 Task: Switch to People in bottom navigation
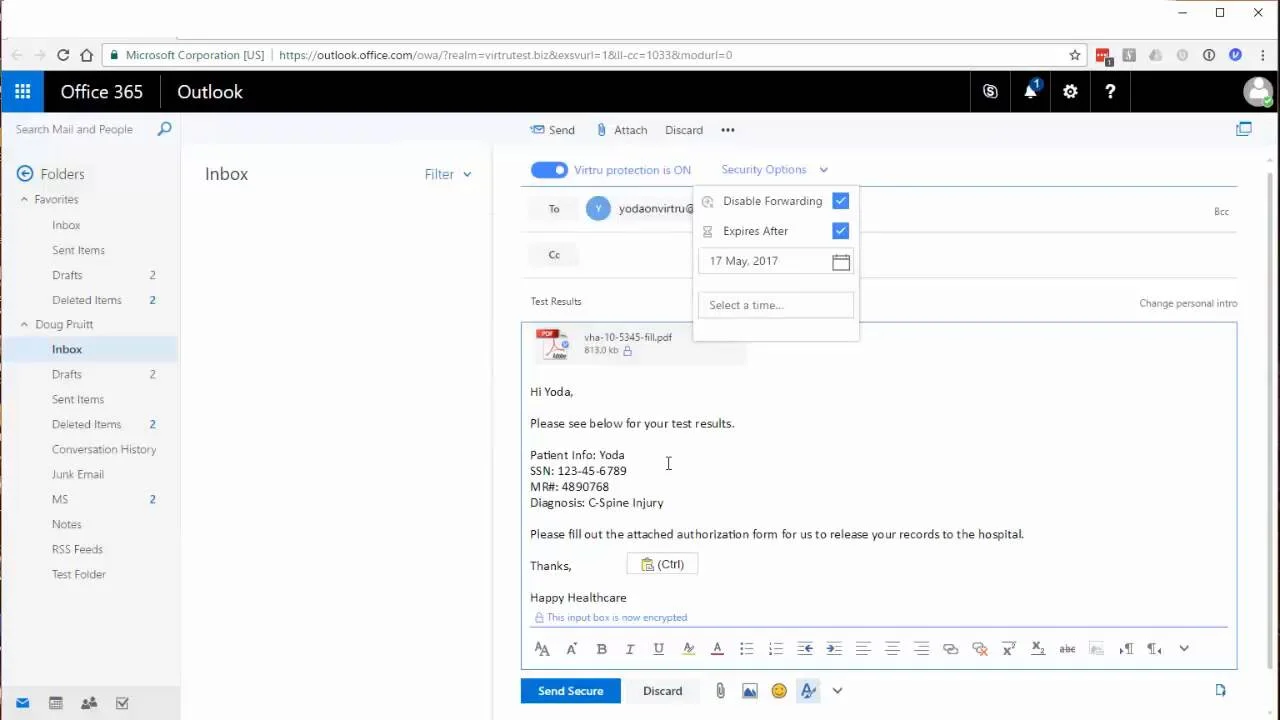pos(89,703)
